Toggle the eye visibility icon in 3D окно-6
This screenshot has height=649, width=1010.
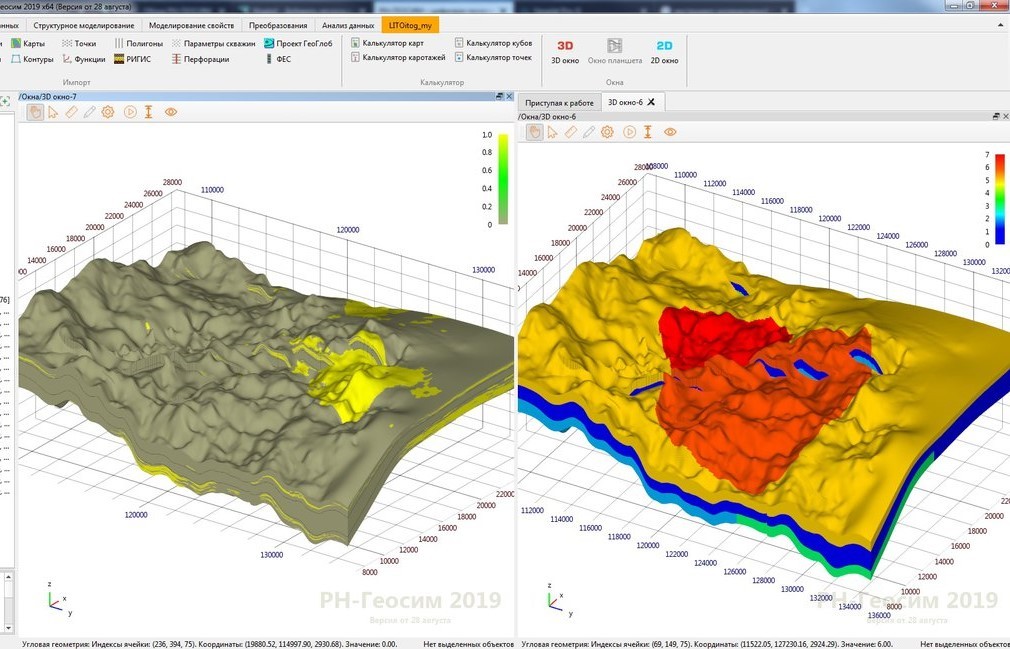click(x=670, y=132)
